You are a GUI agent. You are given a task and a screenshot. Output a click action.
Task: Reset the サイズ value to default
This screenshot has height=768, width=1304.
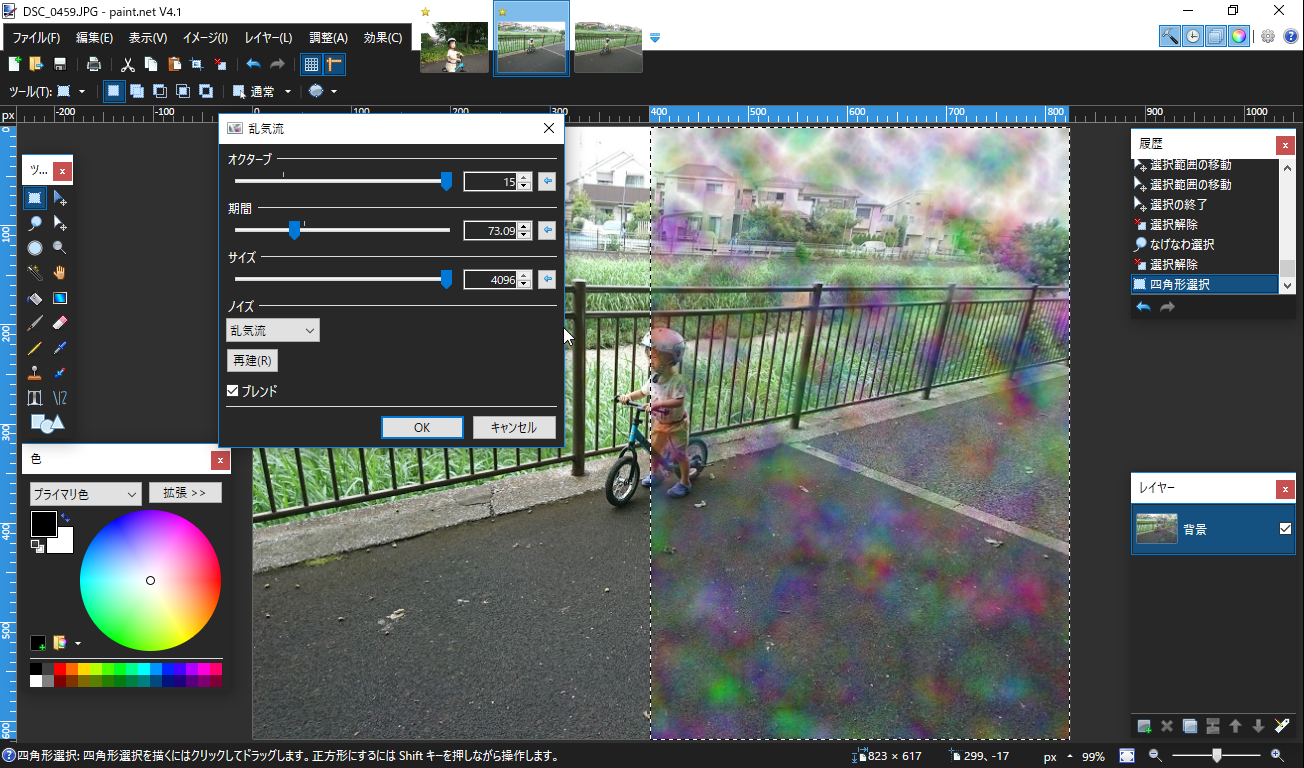[x=547, y=279]
